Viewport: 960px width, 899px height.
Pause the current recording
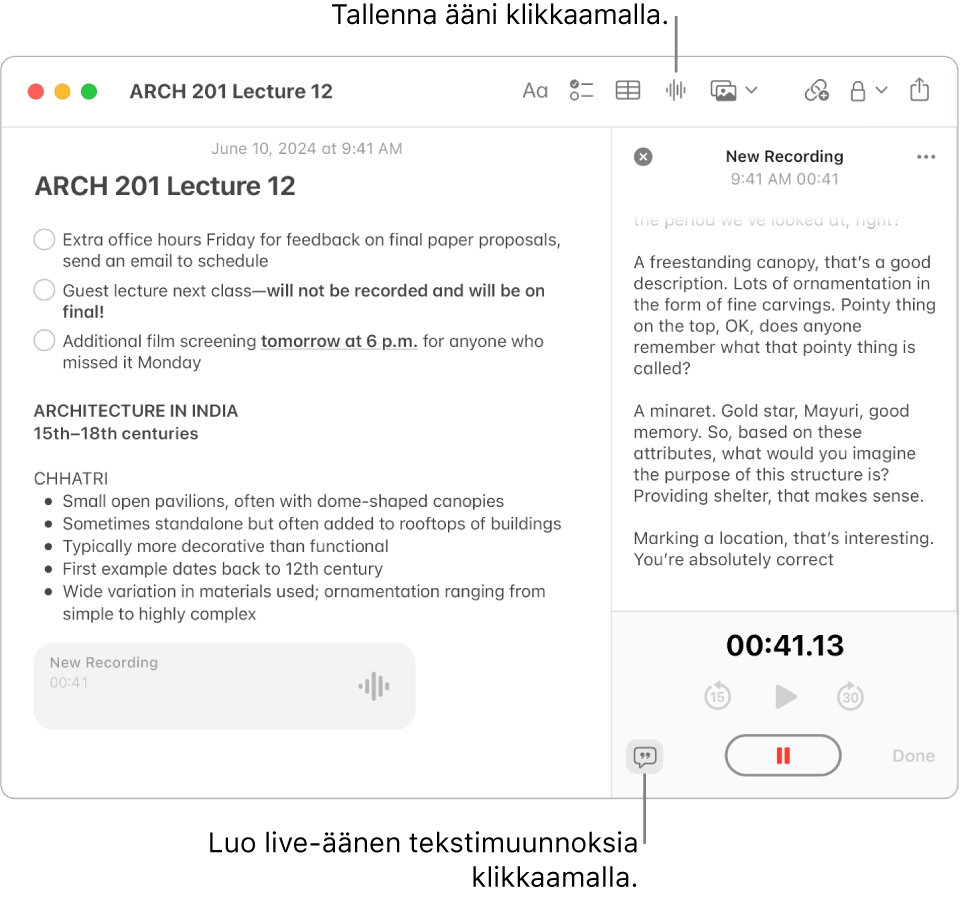tap(783, 756)
